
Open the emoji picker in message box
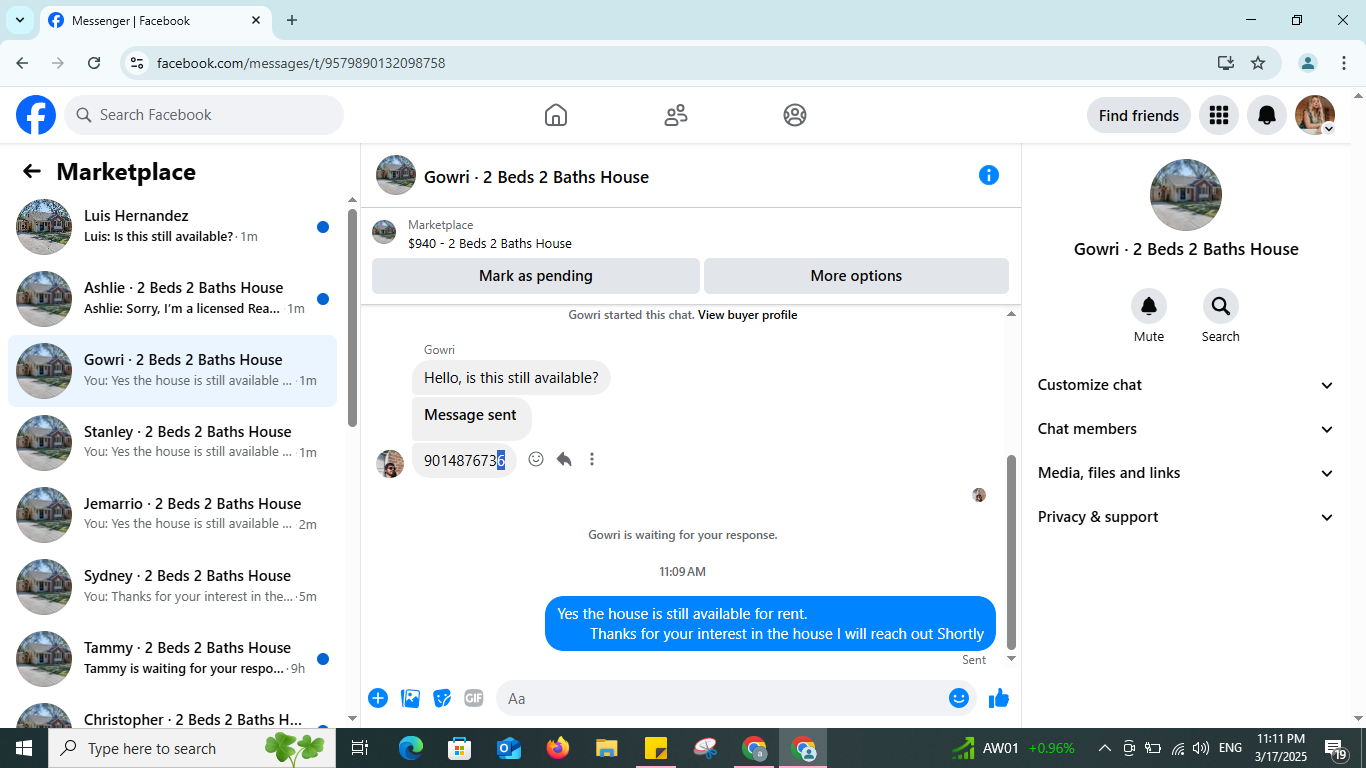tap(959, 698)
